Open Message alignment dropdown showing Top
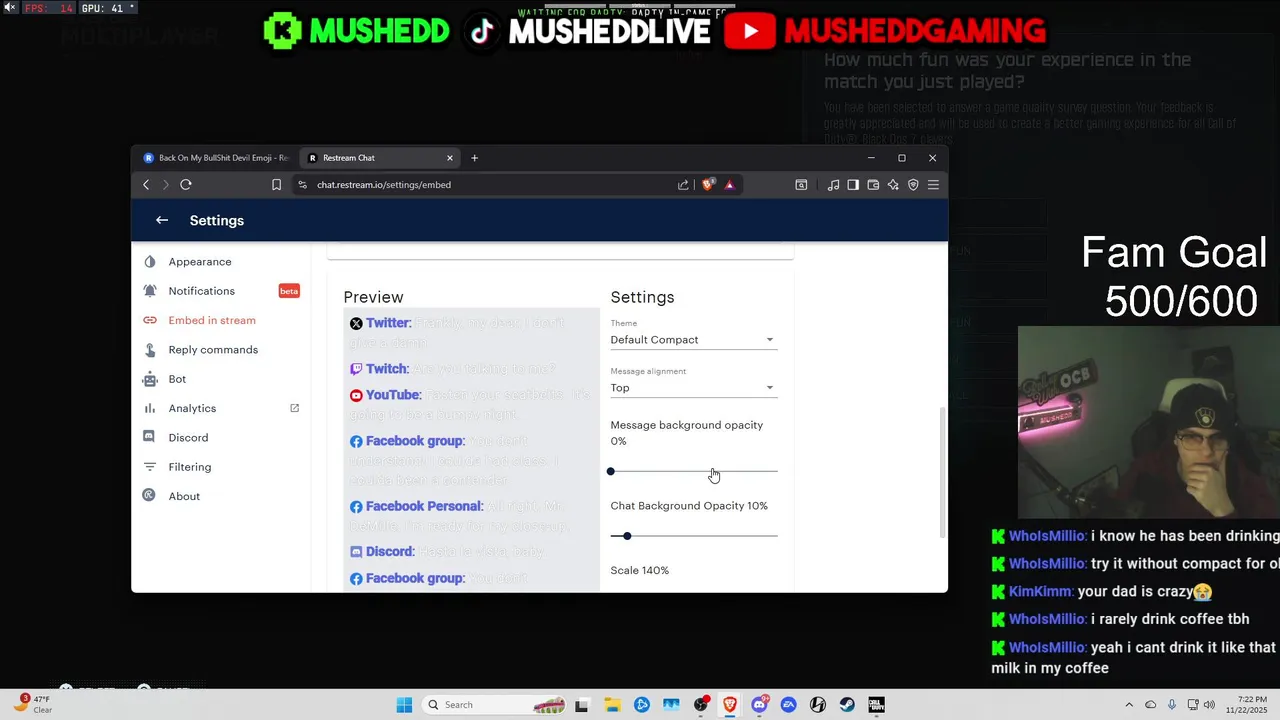This screenshot has height=720, width=1280. pyautogui.click(x=694, y=388)
